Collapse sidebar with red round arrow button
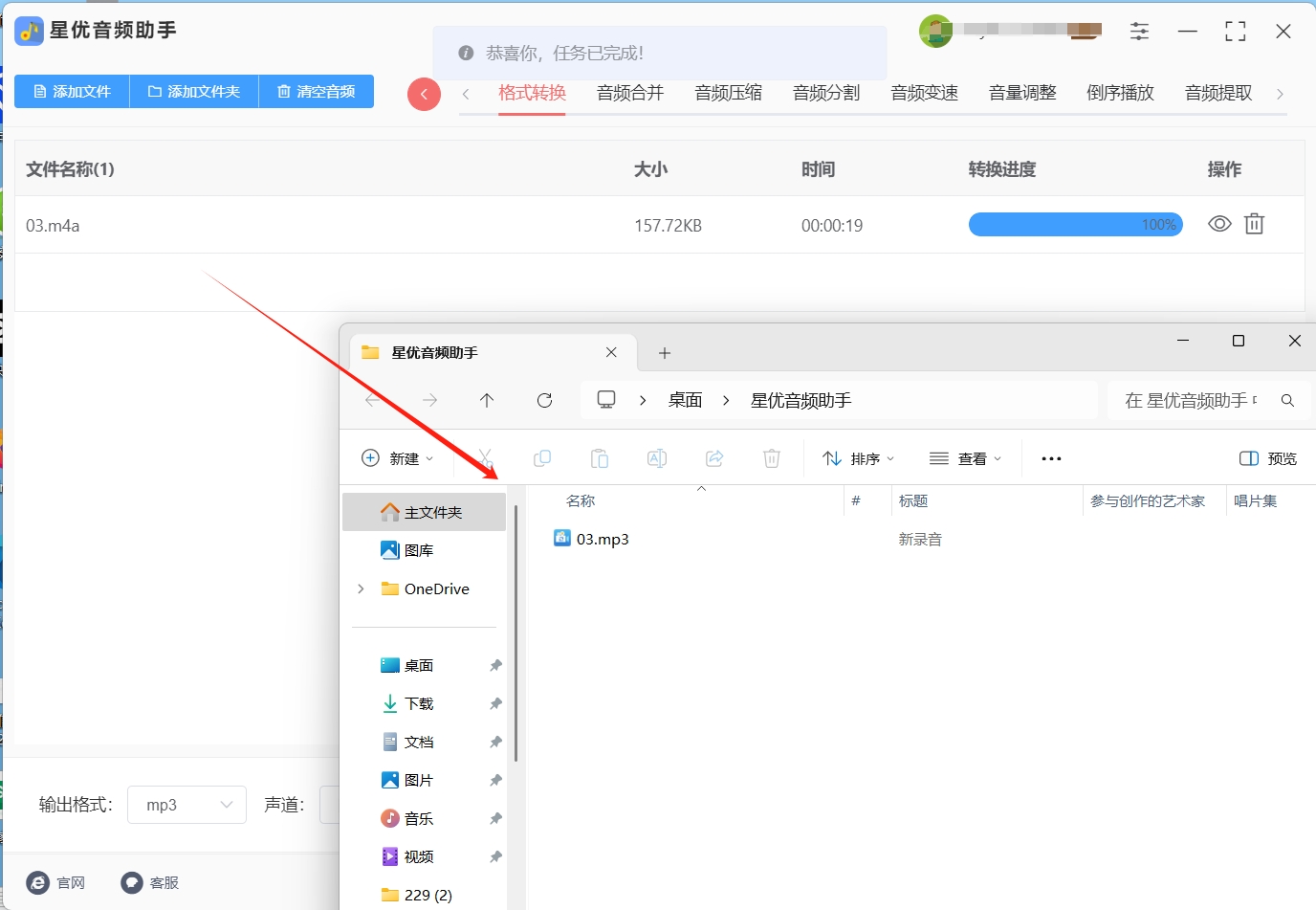The image size is (1316, 910). point(424,94)
